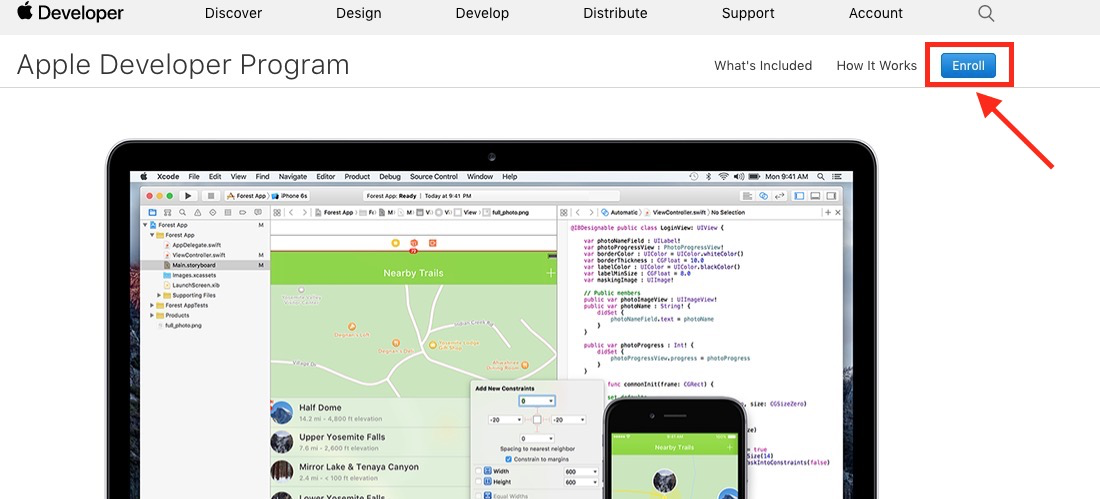The height and width of the screenshot is (499, 1100).
Task: Toggle the Constrain to margins checkbox
Action: click(x=509, y=459)
